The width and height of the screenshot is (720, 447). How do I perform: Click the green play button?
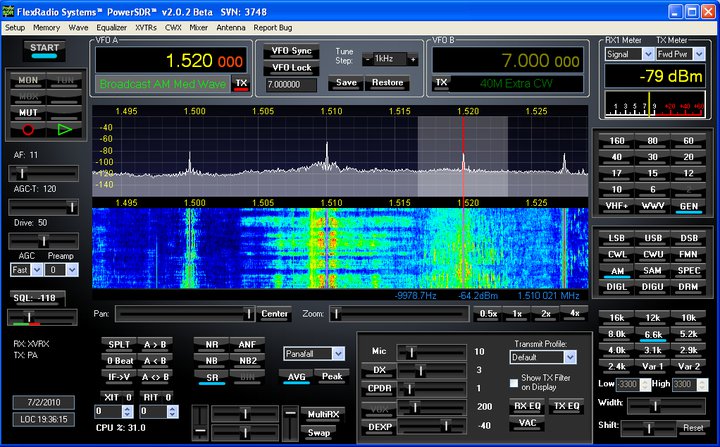coord(64,130)
